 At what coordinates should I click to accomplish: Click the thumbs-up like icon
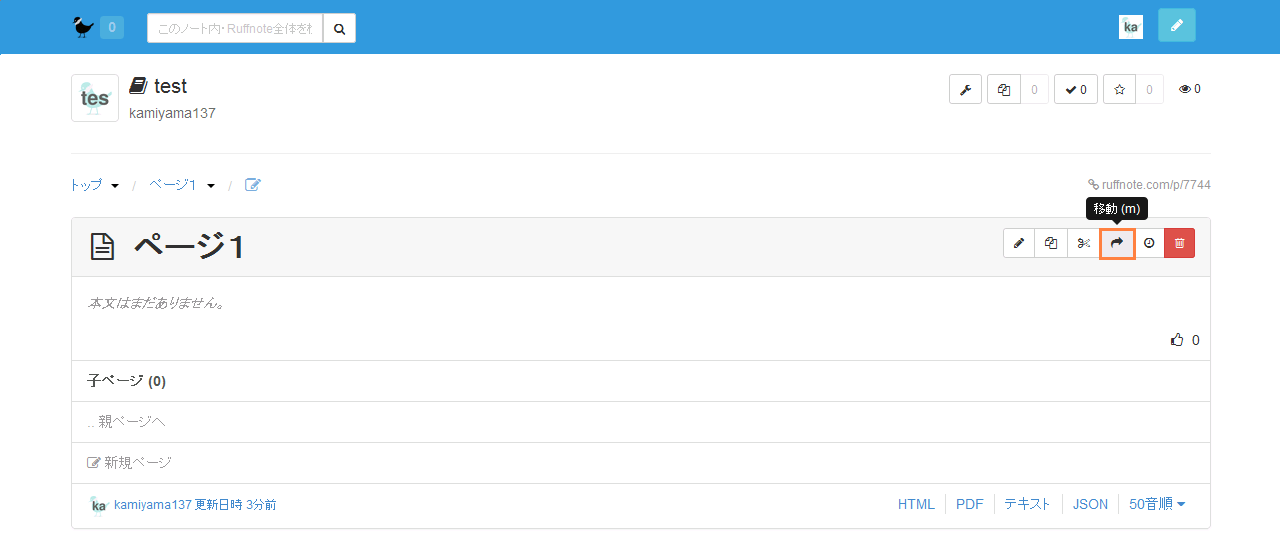point(1177,340)
